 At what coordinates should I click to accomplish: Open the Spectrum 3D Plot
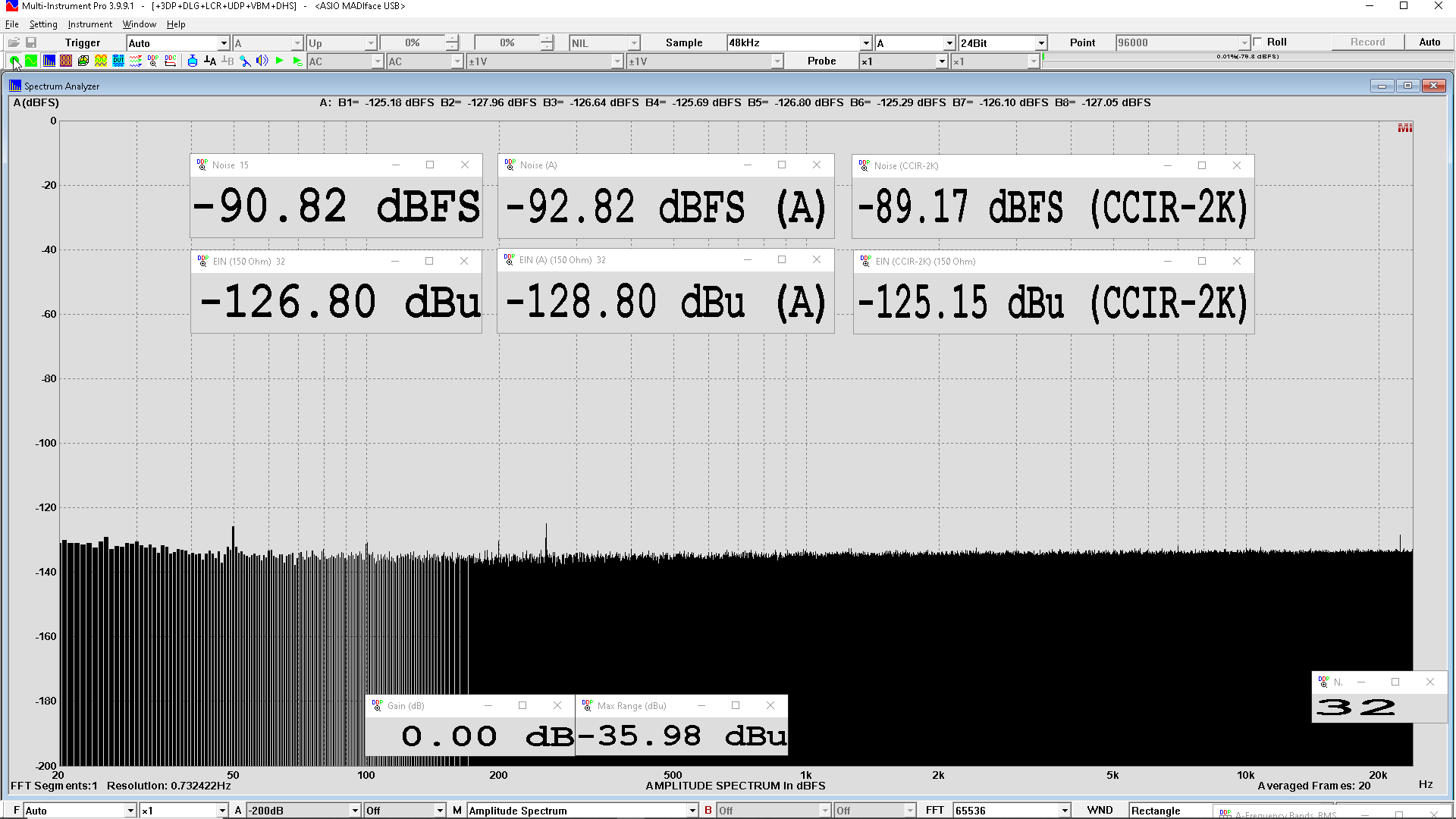[x=83, y=61]
